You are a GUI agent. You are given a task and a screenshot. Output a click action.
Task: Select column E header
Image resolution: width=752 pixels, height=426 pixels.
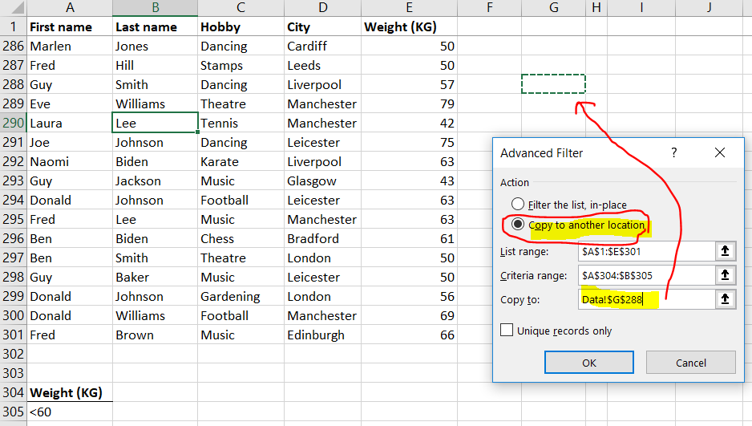click(x=409, y=8)
